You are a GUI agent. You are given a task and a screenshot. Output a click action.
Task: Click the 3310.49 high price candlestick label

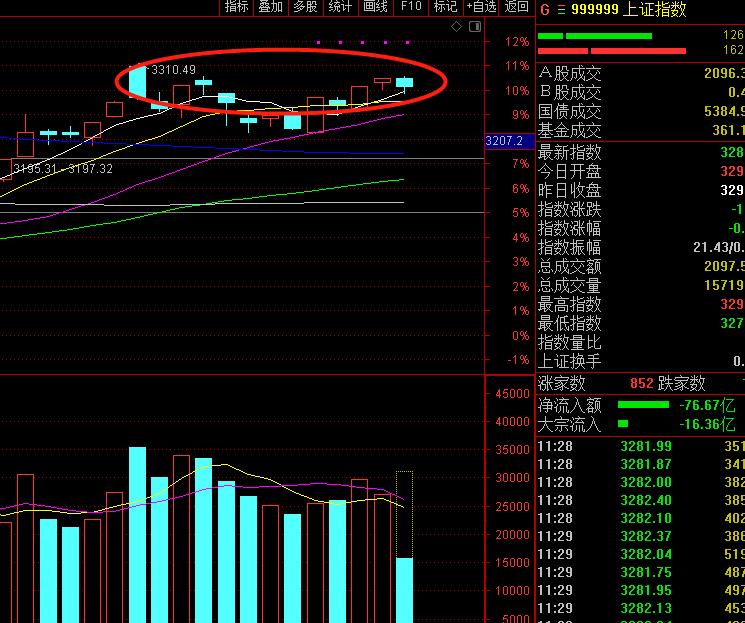(x=172, y=70)
